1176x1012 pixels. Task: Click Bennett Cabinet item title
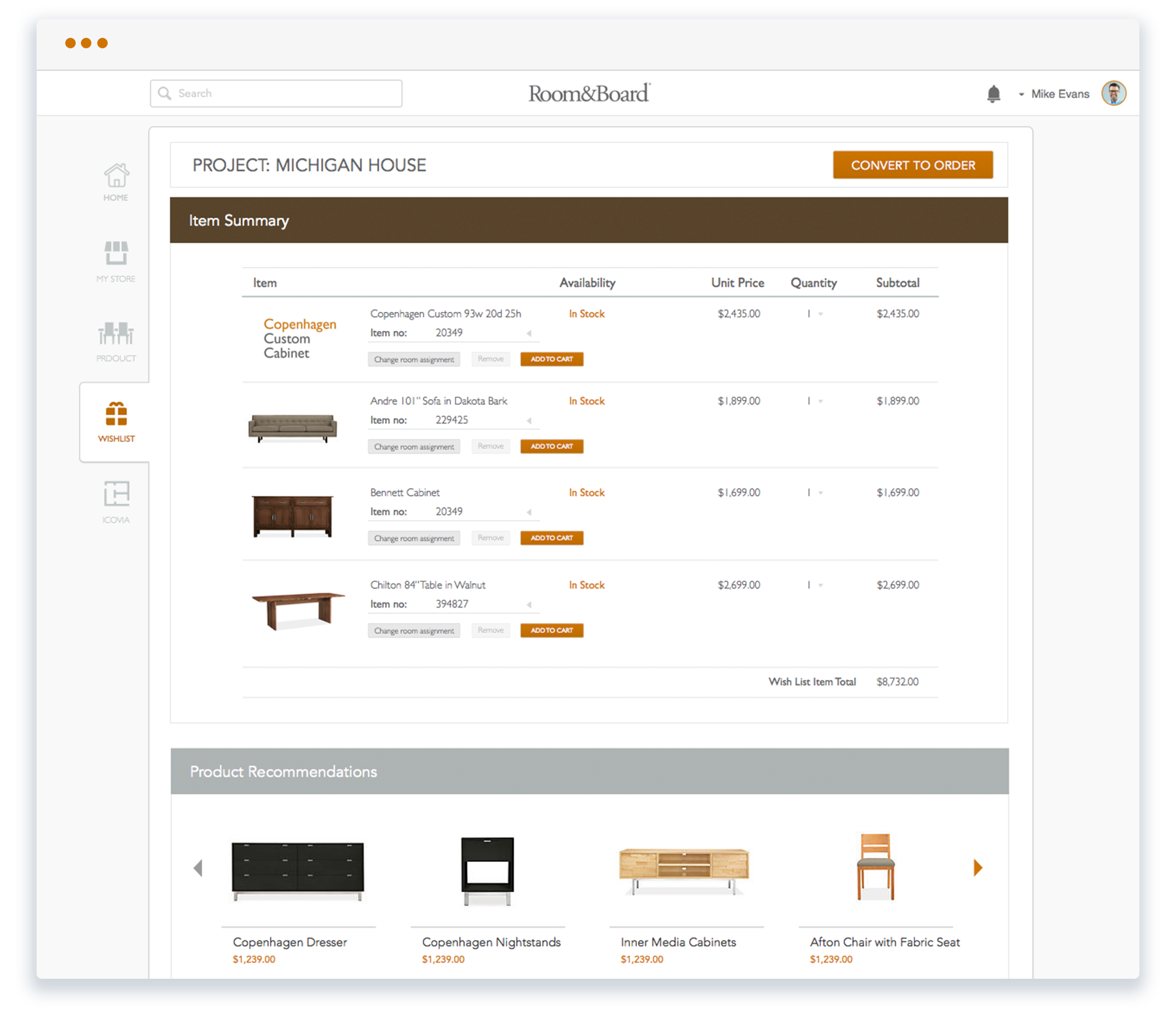(x=405, y=493)
